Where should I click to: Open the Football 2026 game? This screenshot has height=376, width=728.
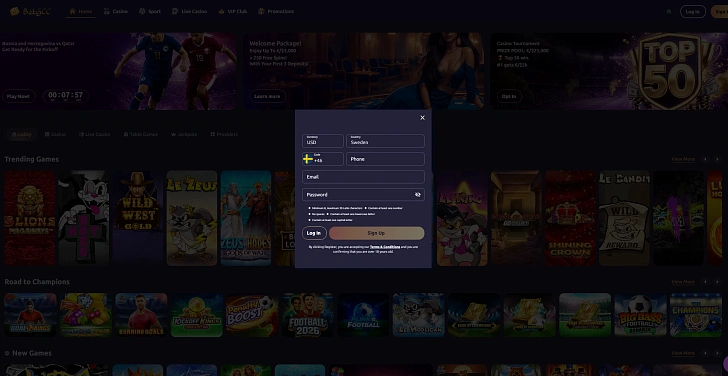click(308, 315)
